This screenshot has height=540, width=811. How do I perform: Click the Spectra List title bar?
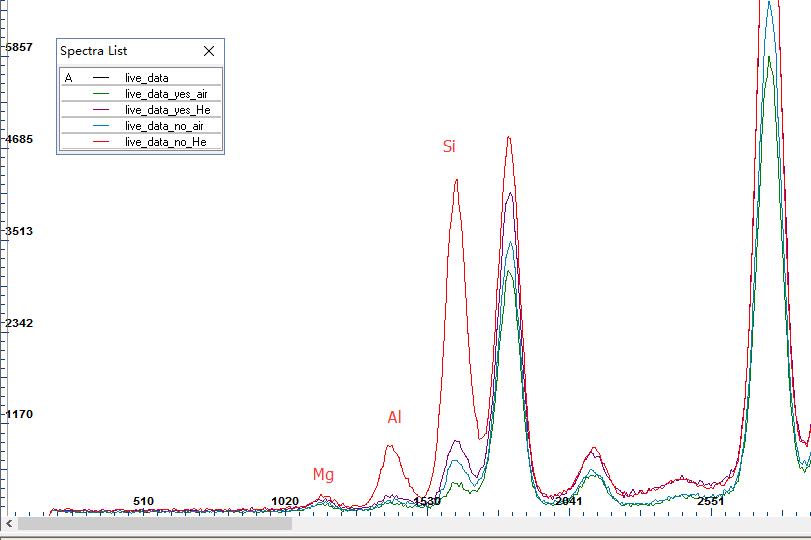coord(120,51)
